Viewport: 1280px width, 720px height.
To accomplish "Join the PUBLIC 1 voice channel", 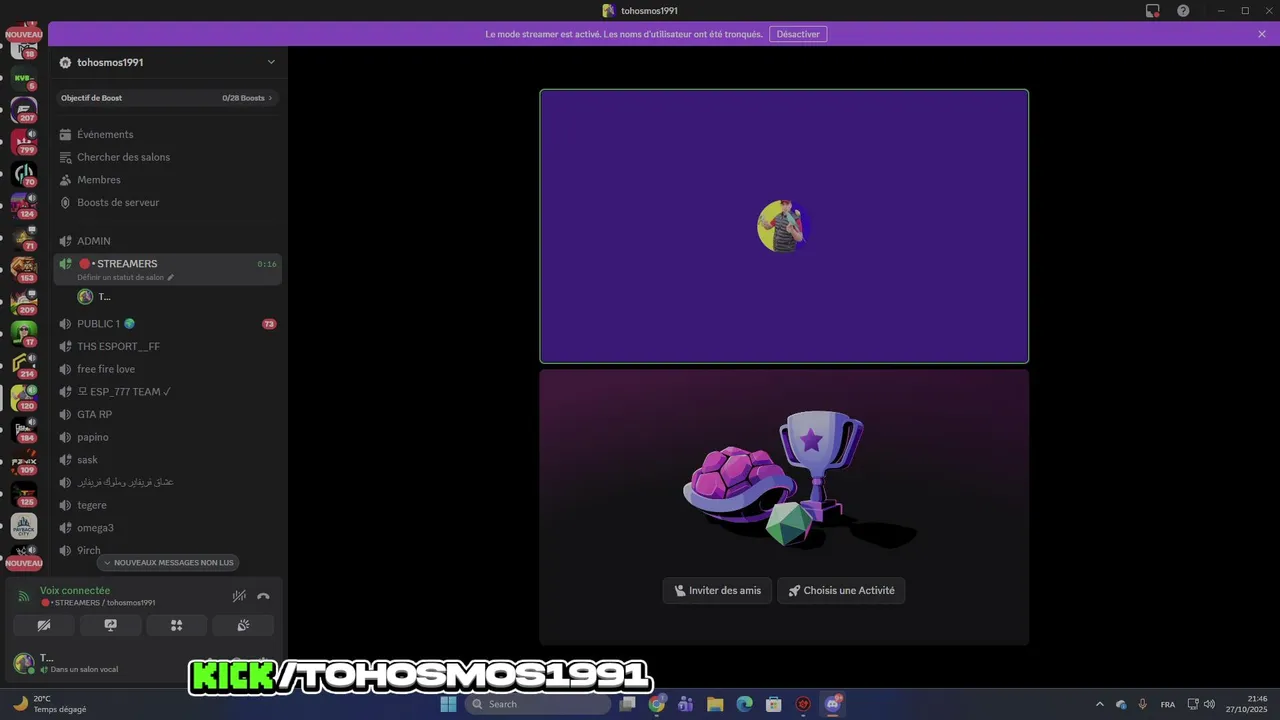I will (167, 324).
